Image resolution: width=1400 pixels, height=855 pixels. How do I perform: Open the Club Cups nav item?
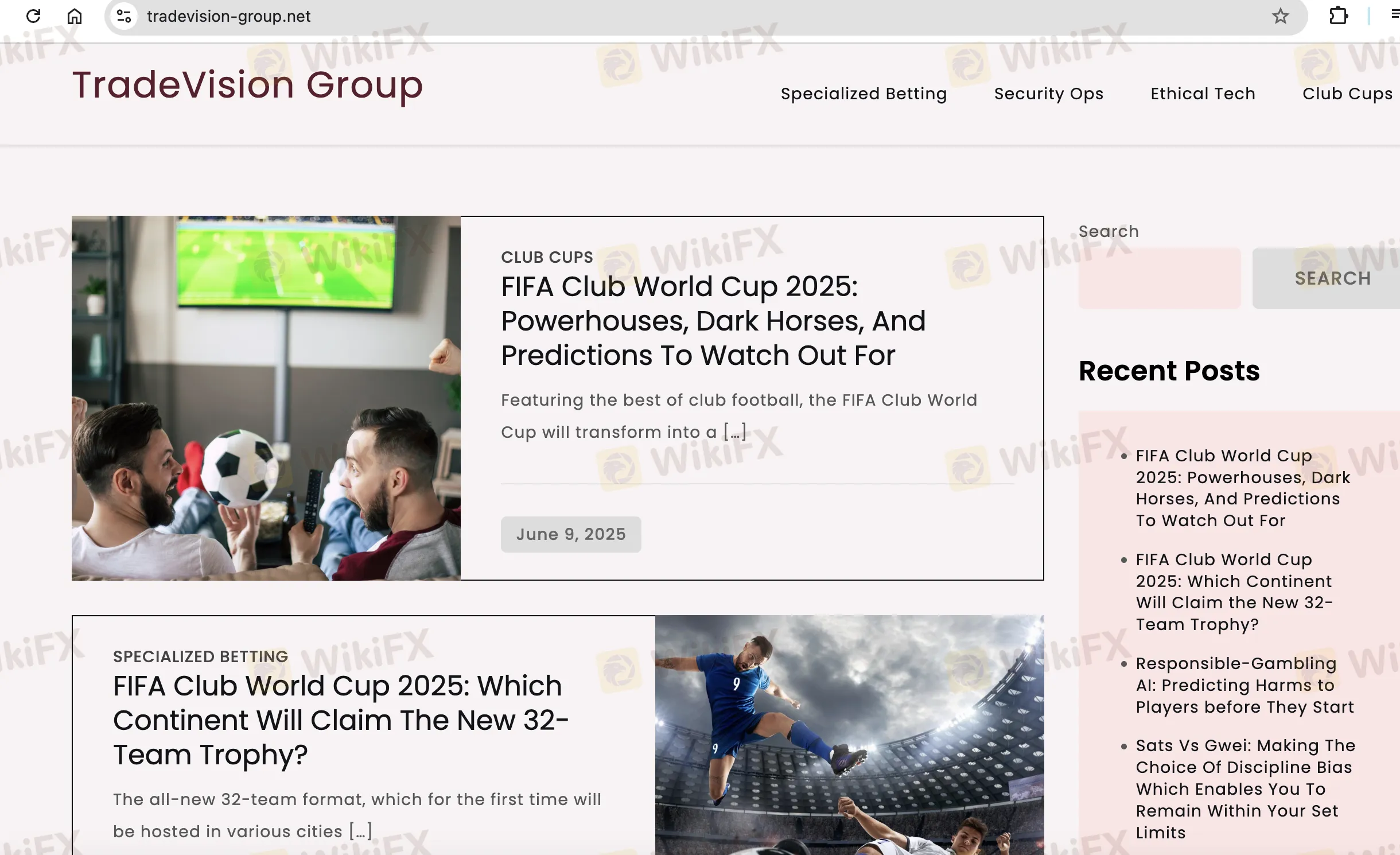[1347, 94]
